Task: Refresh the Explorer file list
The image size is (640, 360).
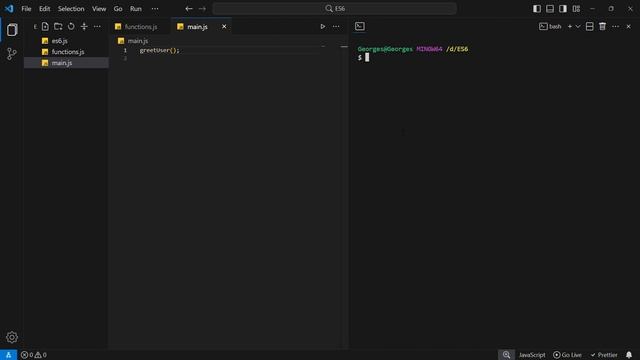Action: tap(71, 27)
